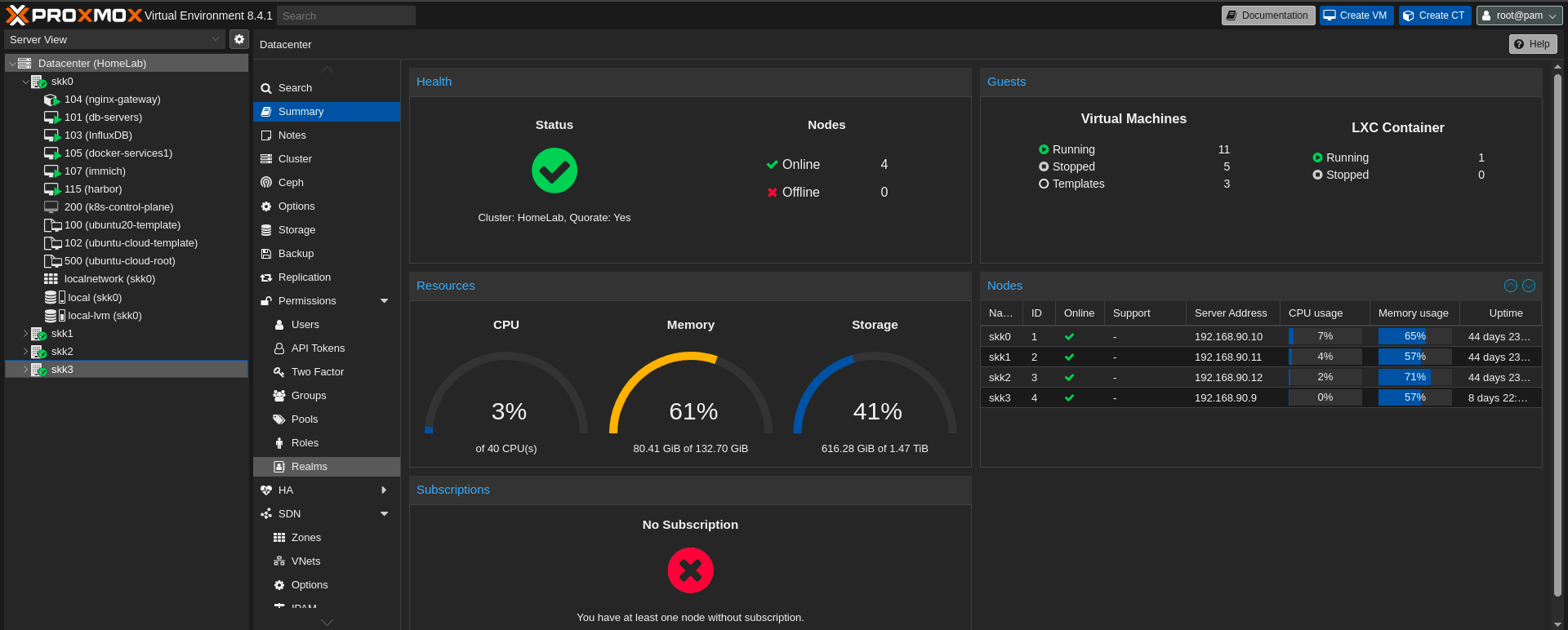Viewport: 1568px width, 630px height.
Task: Click the Ceph icon in the menu
Action: [x=266, y=183]
